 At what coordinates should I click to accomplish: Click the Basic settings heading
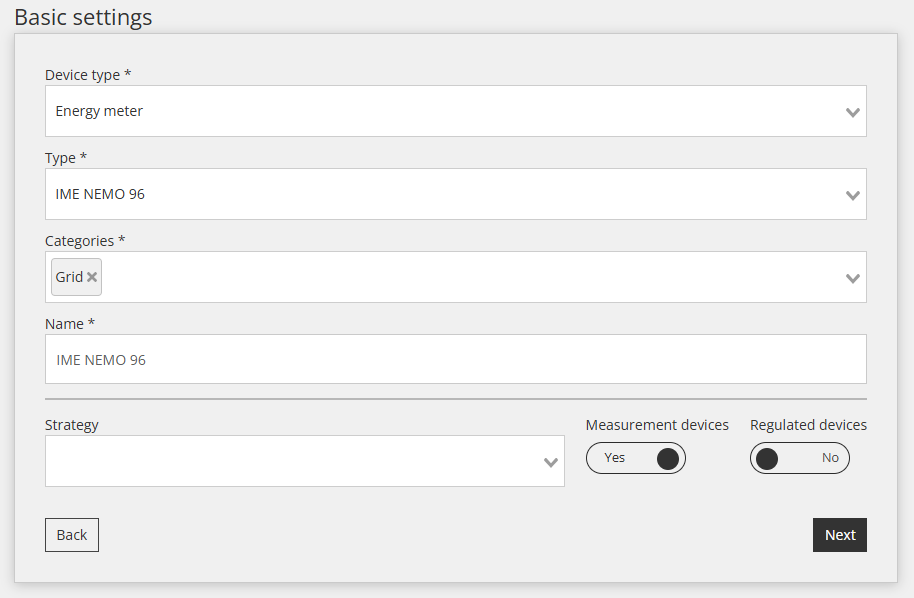pos(83,17)
